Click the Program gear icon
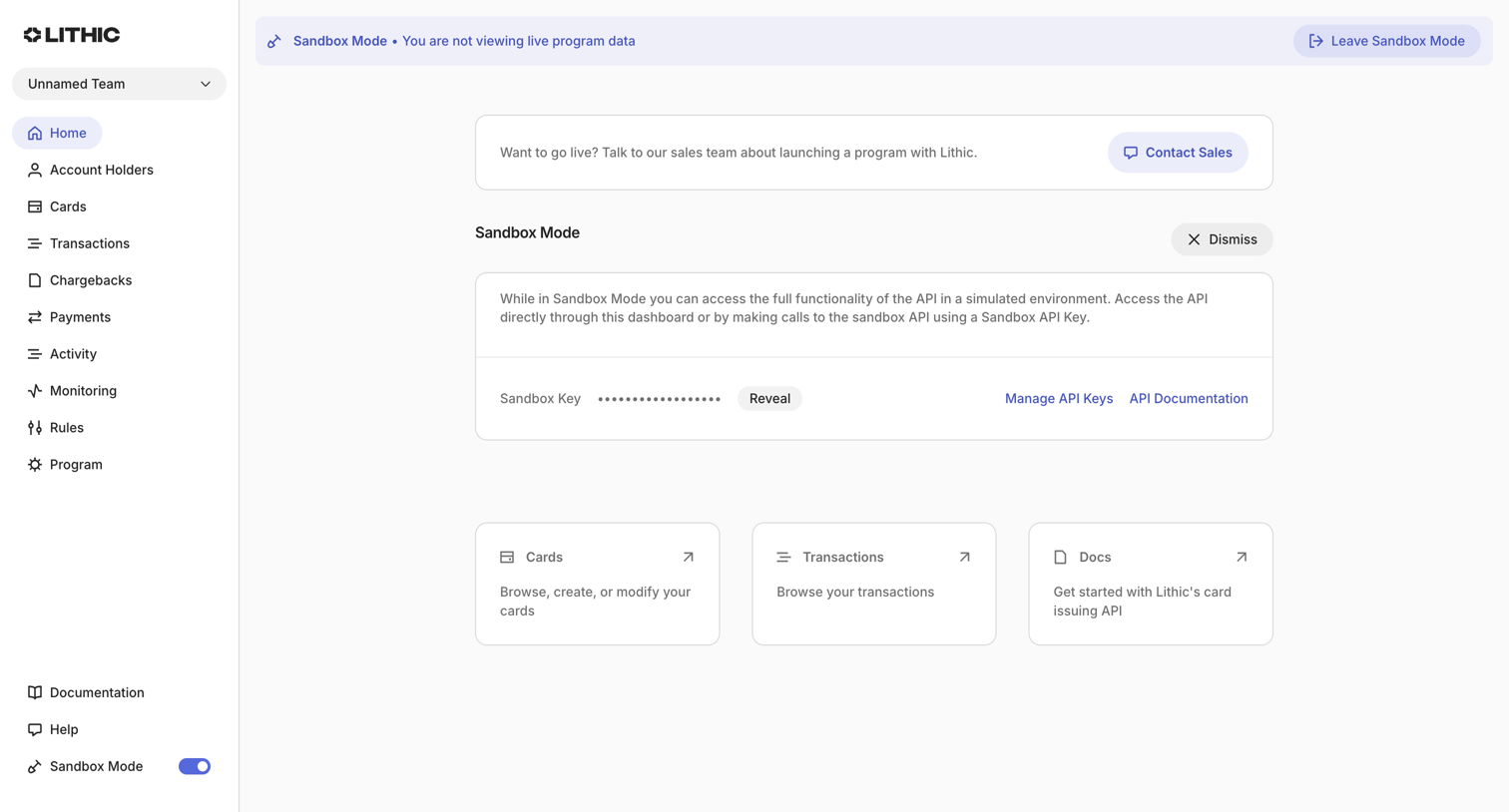Image resolution: width=1509 pixels, height=812 pixels. (35, 465)
